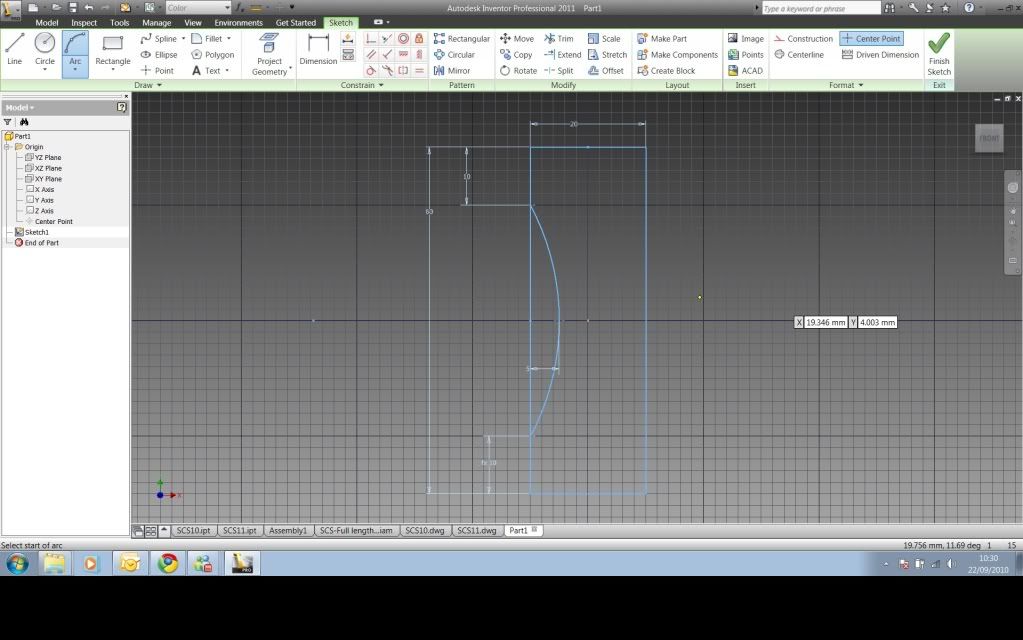The width and height of the screenshot is (1023, 640).
Task: Select the Line sketch tool
Action: click(x=14, y=49)
